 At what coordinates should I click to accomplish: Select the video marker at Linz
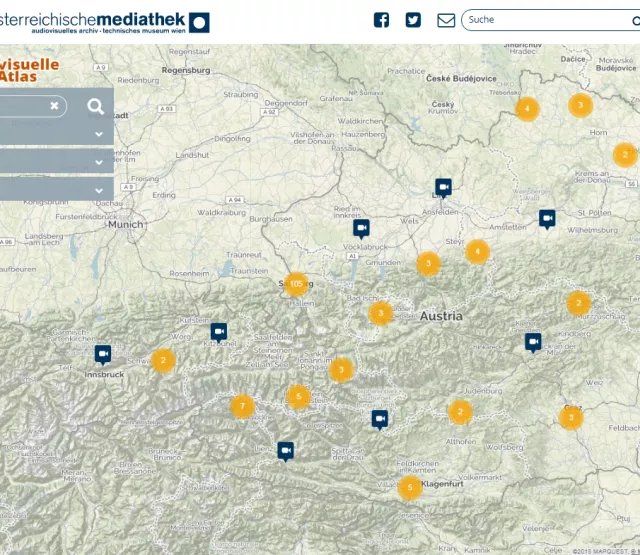443,186
